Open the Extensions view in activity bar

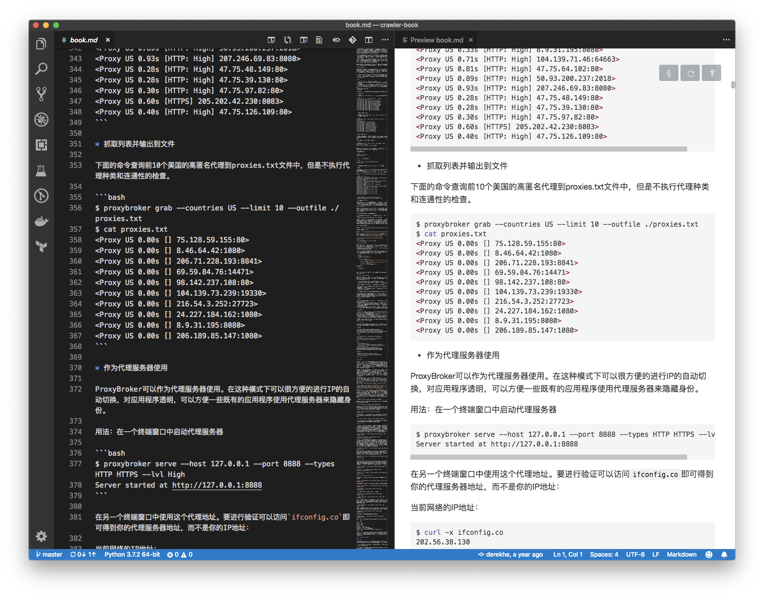[41, 145]
